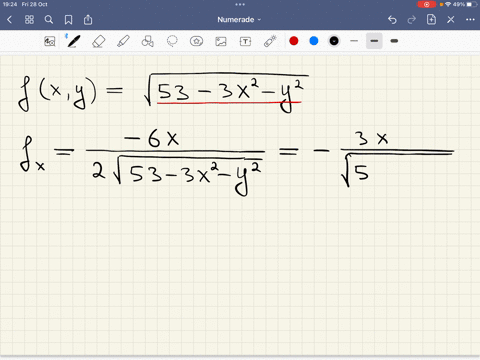
Task: Open the more options ellipsis menu
Action: click(x=470, y=20)
